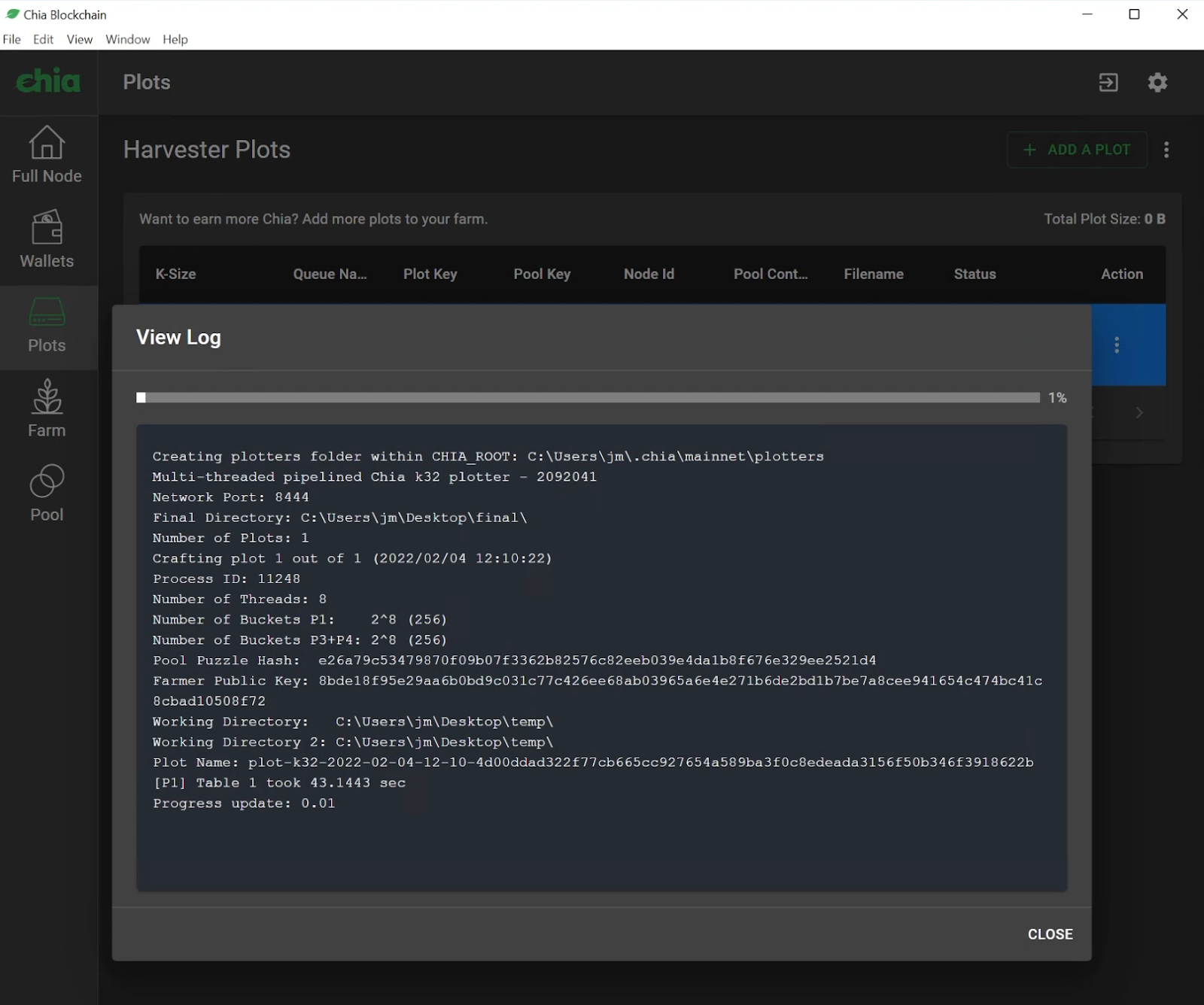Click the Status column header

pyautogui.click(x=974, y=274)
